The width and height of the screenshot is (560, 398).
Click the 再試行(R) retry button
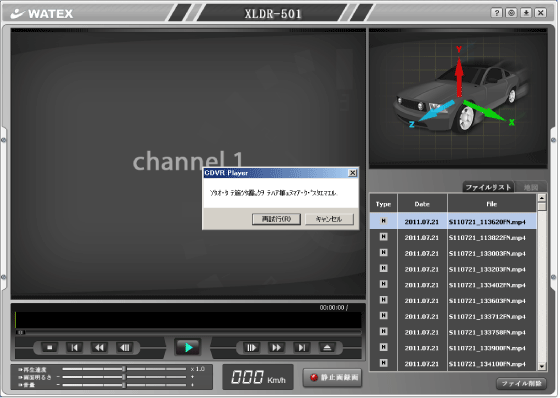(x=276, y=219)
